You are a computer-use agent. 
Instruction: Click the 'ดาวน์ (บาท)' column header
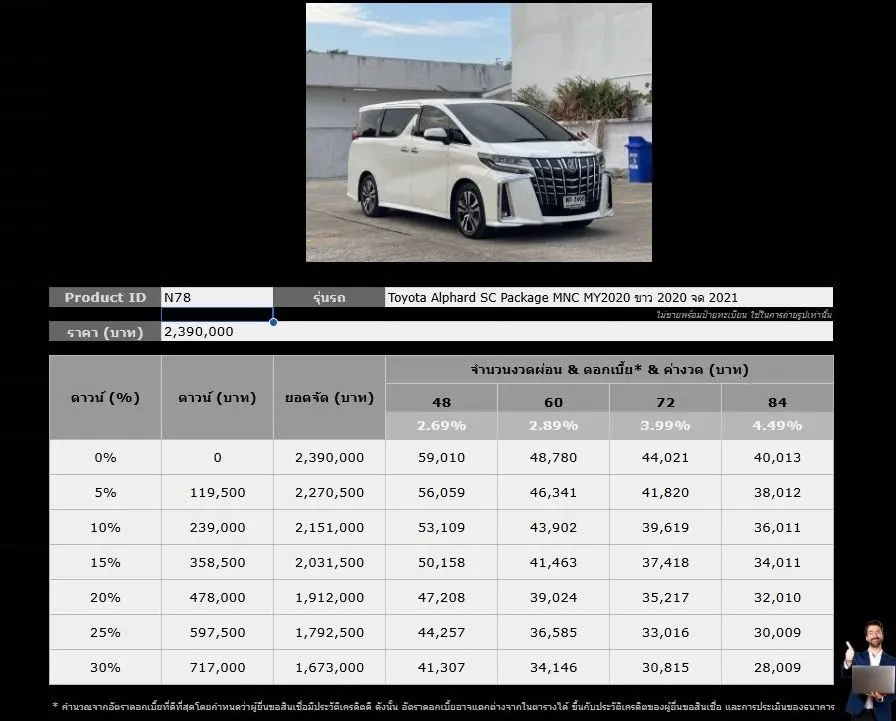tap(217, 398)
